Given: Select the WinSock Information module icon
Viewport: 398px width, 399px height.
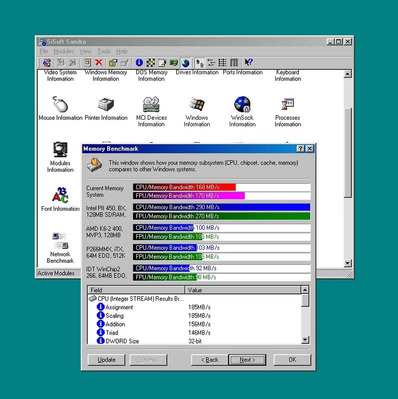Looking at the screenshot, I should pyautogui.click(x=242, y=104).
